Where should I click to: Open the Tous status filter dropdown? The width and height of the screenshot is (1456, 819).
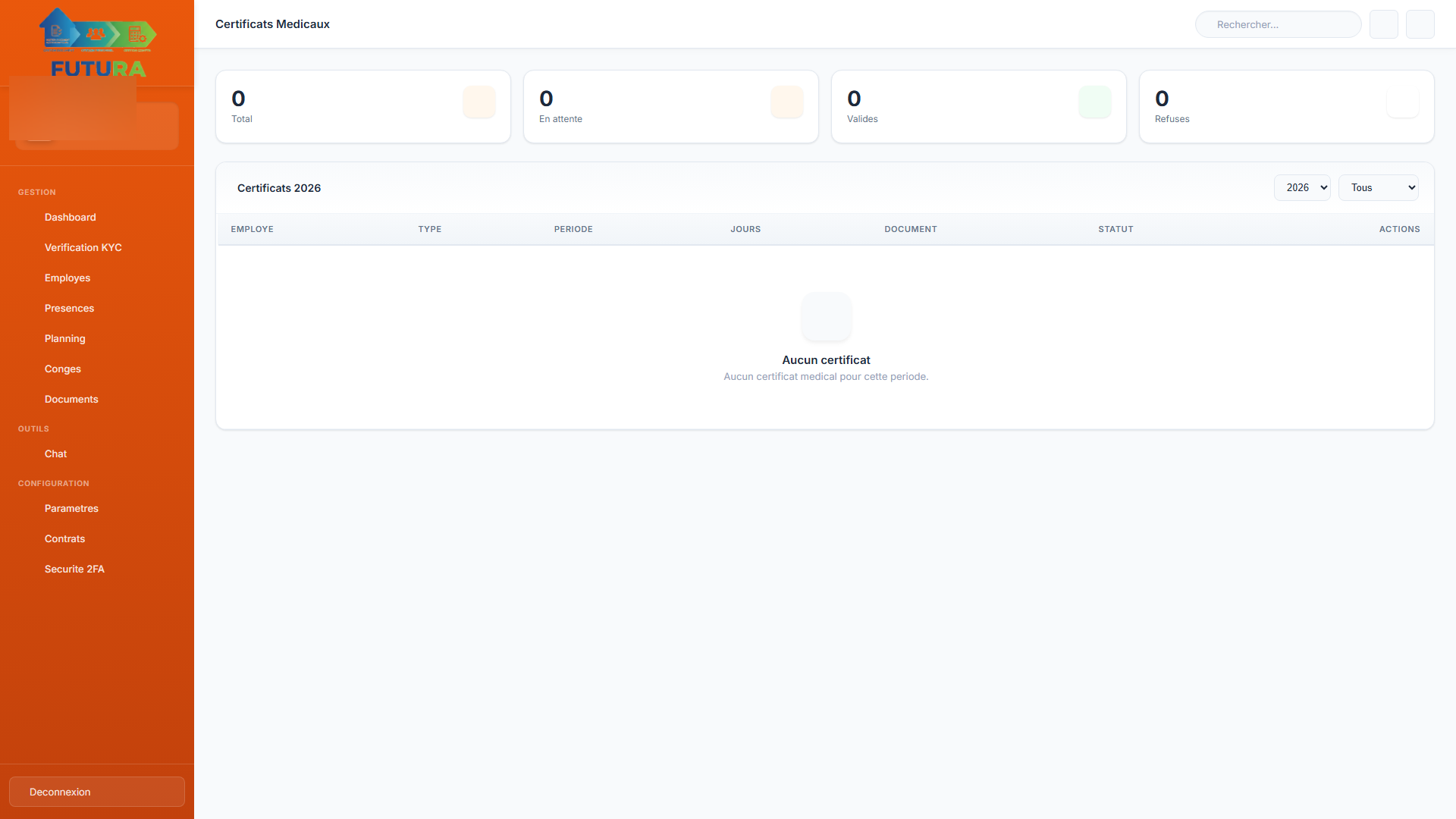1377,188
